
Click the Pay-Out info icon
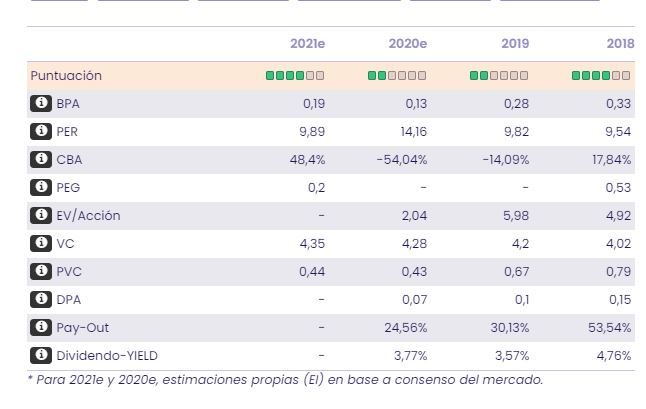pos(41,327)
